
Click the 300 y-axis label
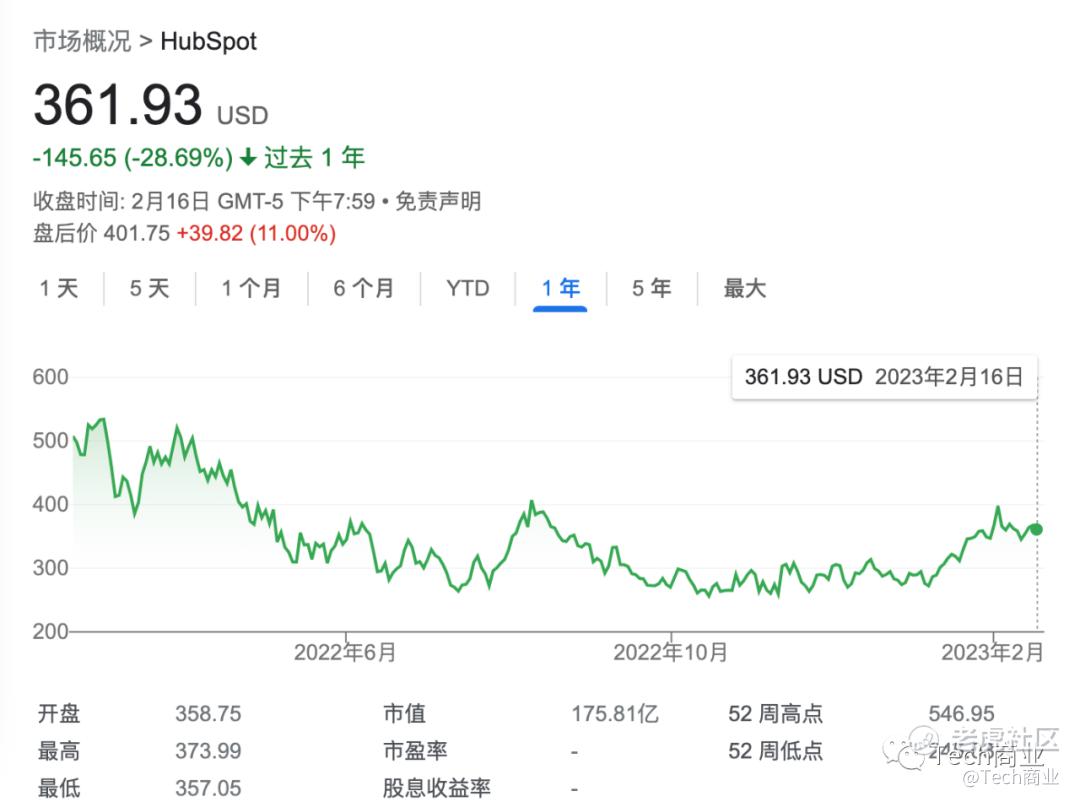pyautogui.click(x=50, y=568)
